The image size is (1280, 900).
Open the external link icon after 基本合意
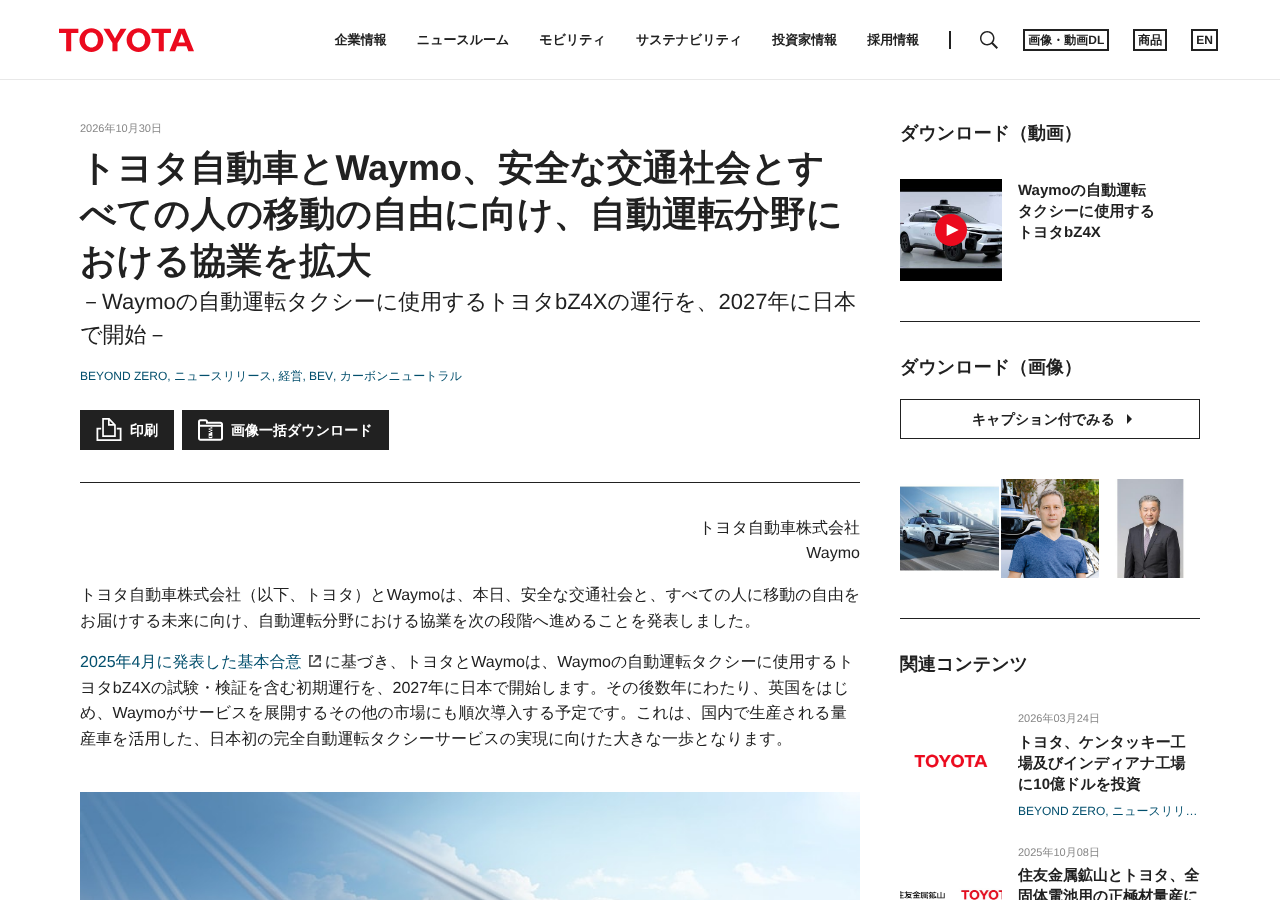click(x=315, y=661)
